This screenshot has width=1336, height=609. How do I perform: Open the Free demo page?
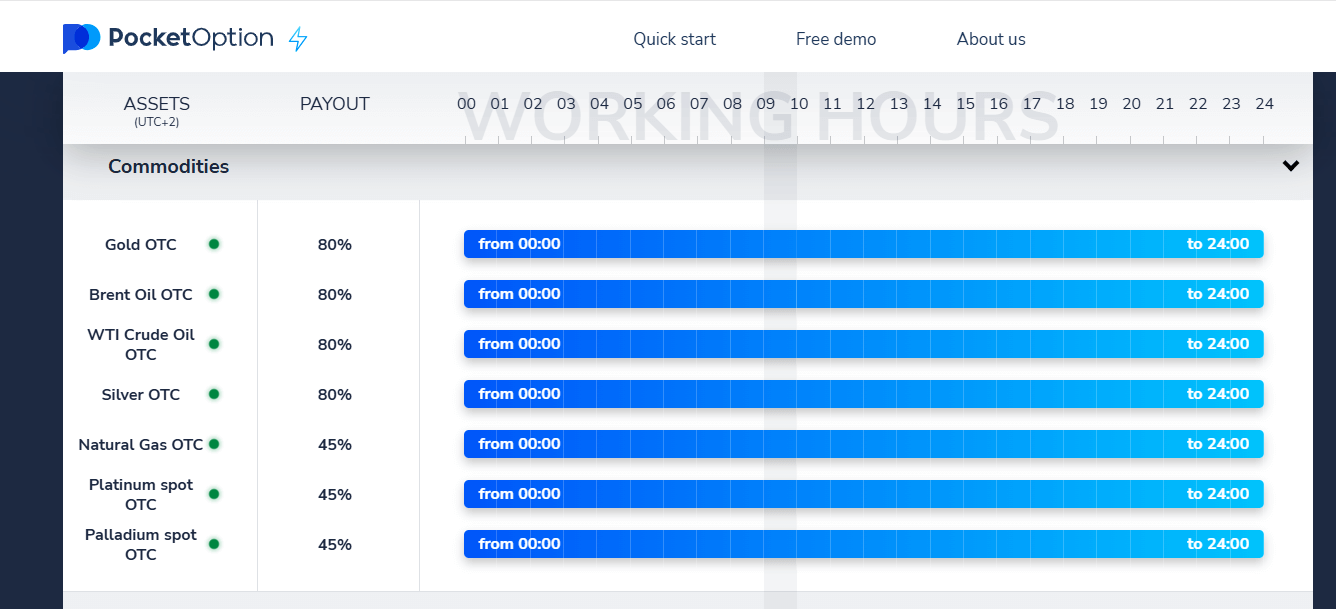click(x=836, y=39)
